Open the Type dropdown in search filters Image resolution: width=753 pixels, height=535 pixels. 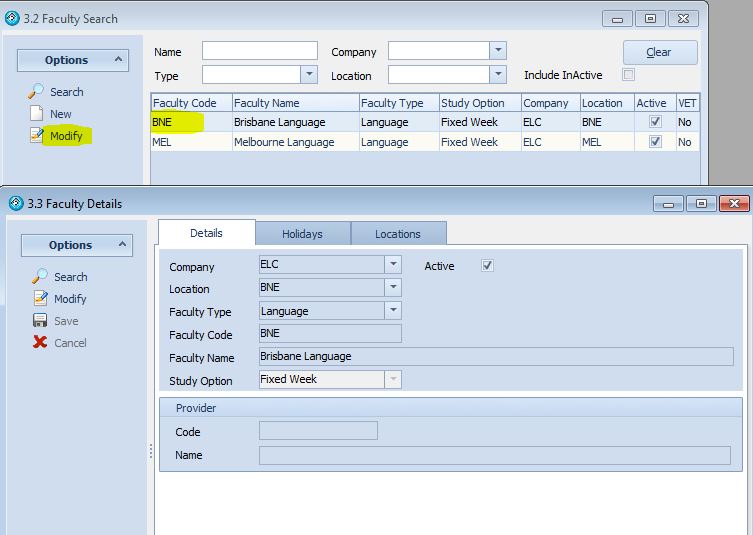[309, 75]
